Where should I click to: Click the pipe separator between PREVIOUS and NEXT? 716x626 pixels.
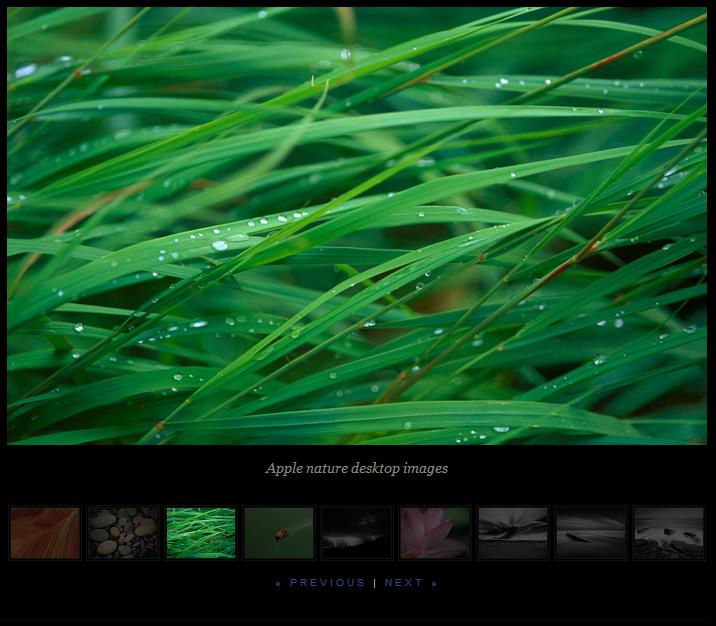click(375, 583)
